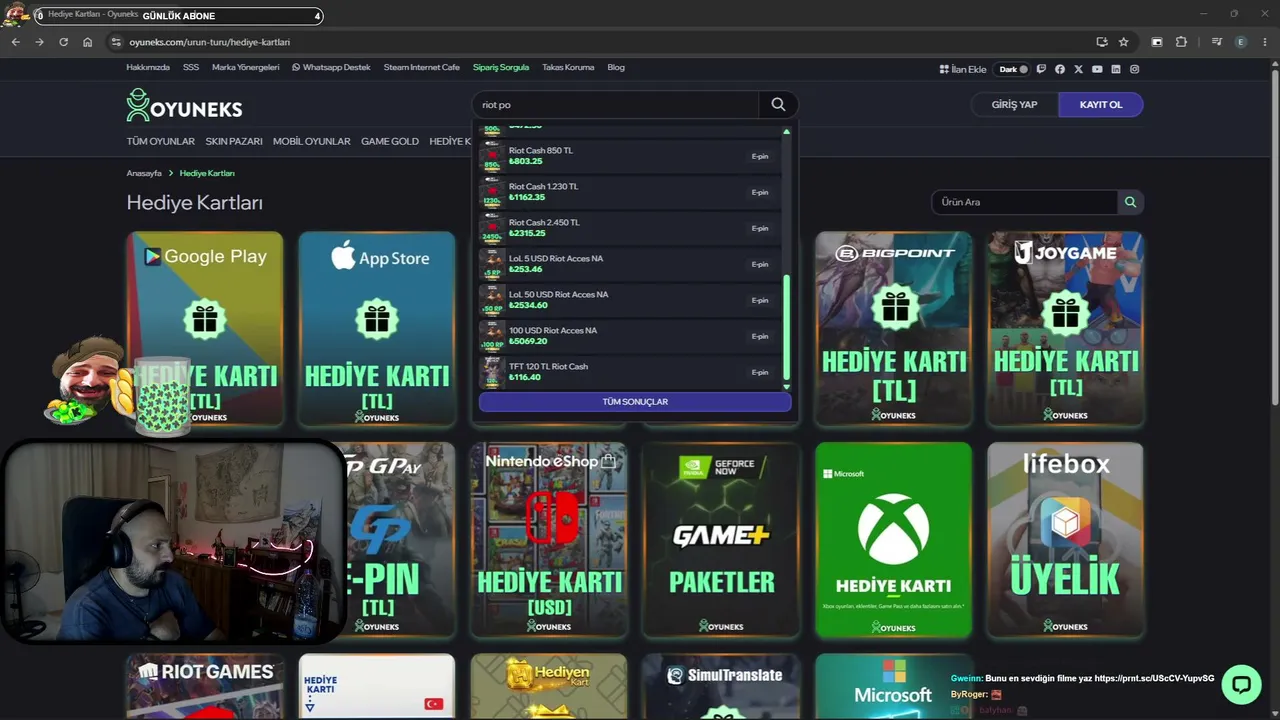Open the Hakkımızda link
Screen dimensions: 1280x720
[148, 67]
